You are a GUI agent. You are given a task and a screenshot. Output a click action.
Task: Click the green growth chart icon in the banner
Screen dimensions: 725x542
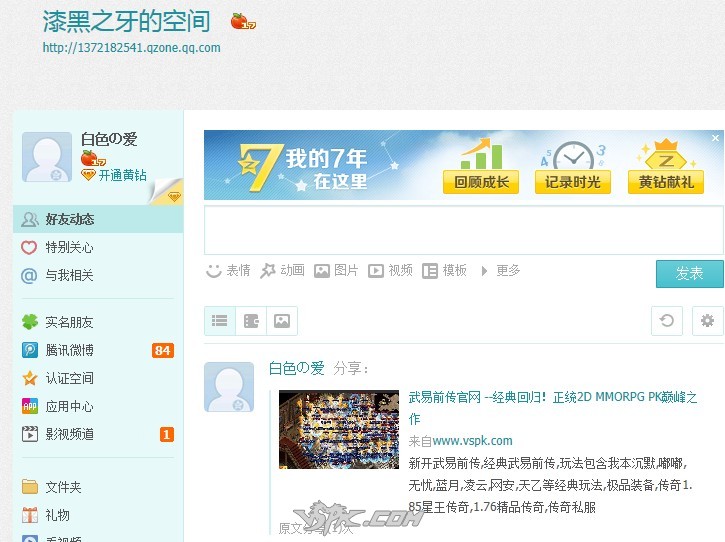481,154
